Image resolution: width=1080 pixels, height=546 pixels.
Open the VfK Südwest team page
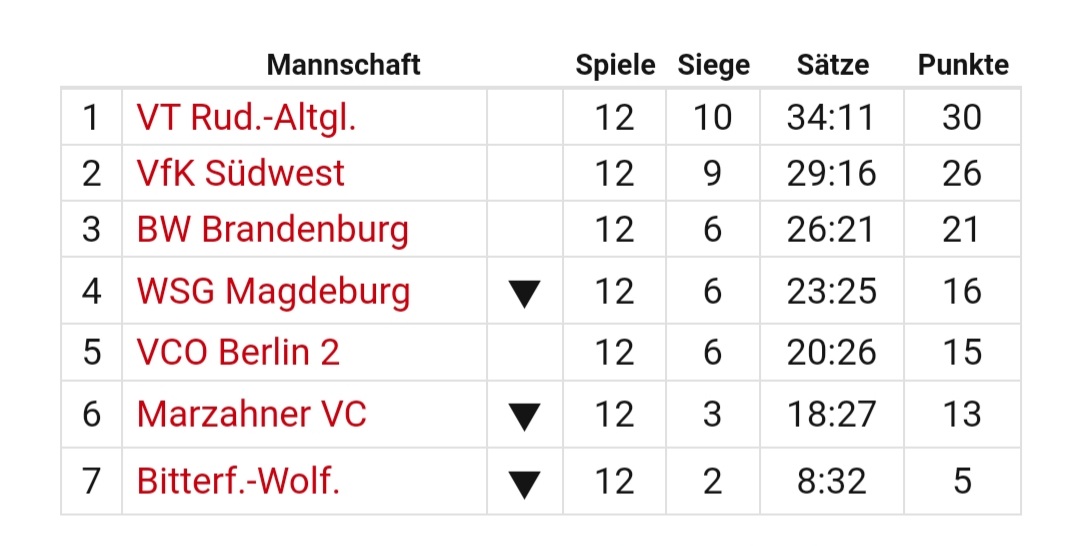[x=240, y=174]
